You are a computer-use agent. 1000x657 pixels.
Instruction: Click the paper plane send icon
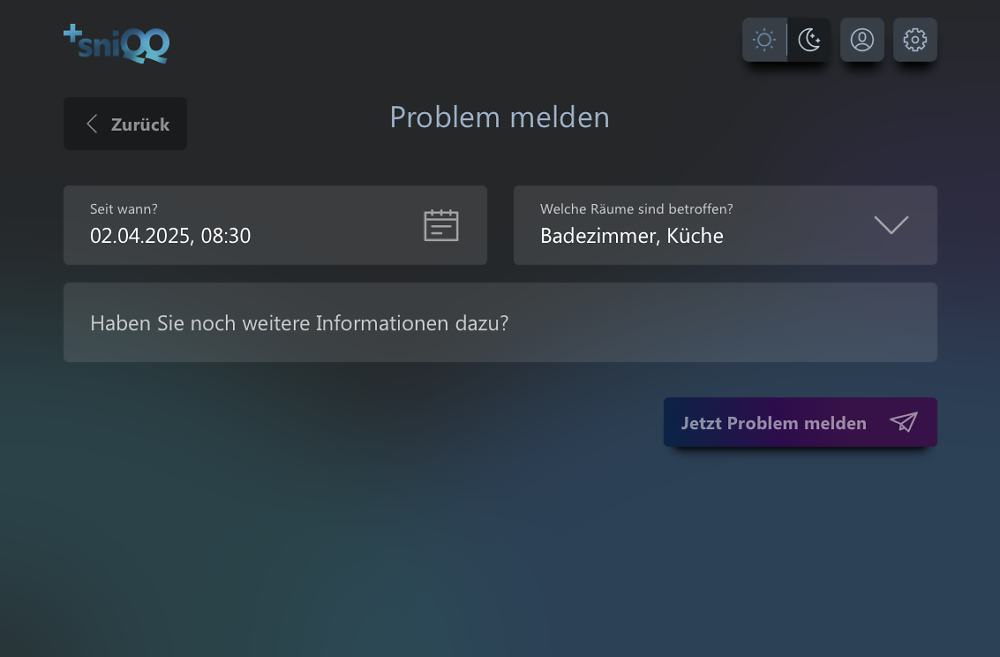click(903, 422)
